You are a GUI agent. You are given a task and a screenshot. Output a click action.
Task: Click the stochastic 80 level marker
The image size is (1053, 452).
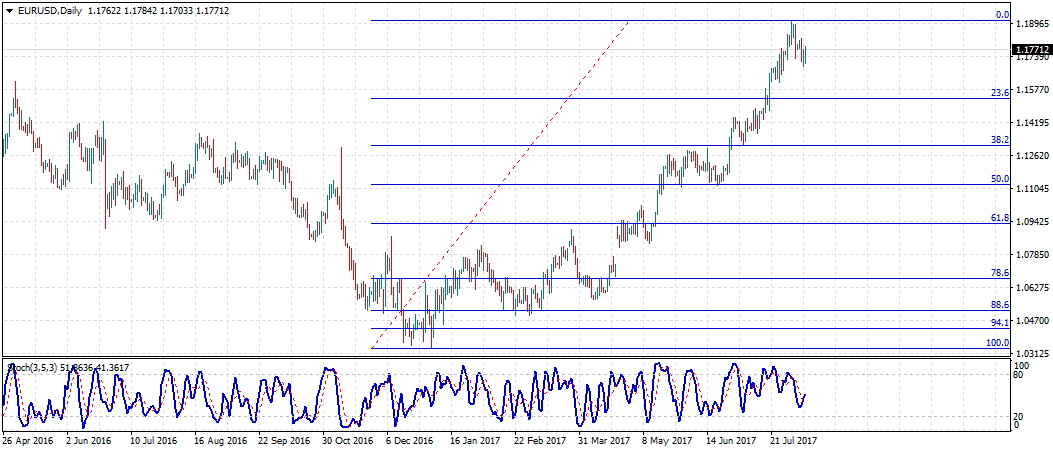tap(1018, 376)
